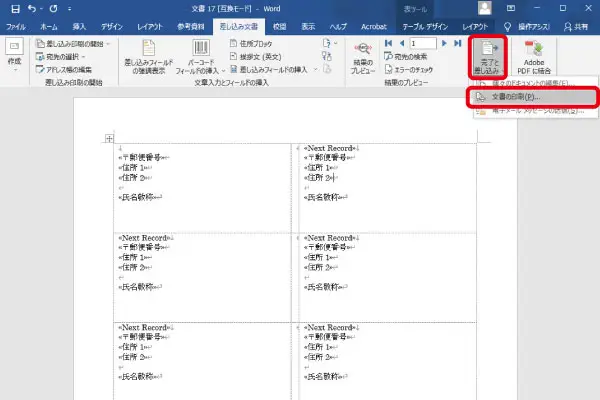Screen dimensions: 600x400
Task: Click the バーコード フィールドの挿入 barcode icon
Action: 200,49
